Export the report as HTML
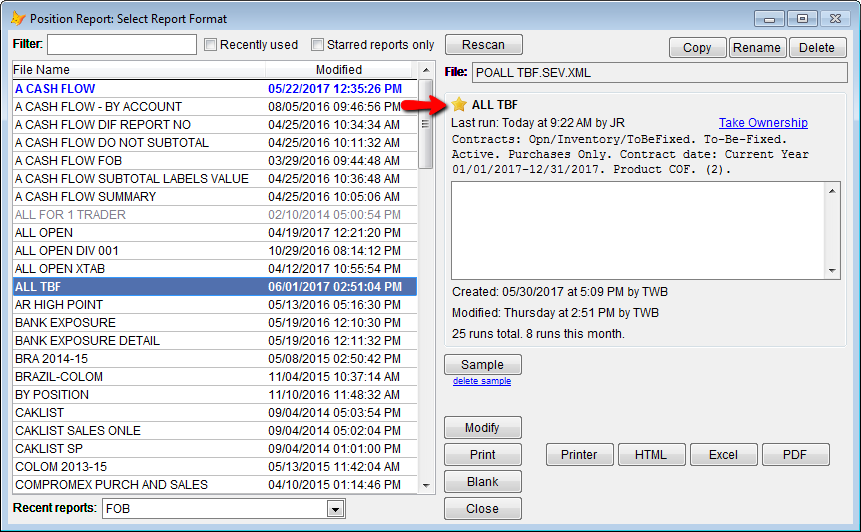The height and width of the screenshot is (532, 861). tap(651, 455)
